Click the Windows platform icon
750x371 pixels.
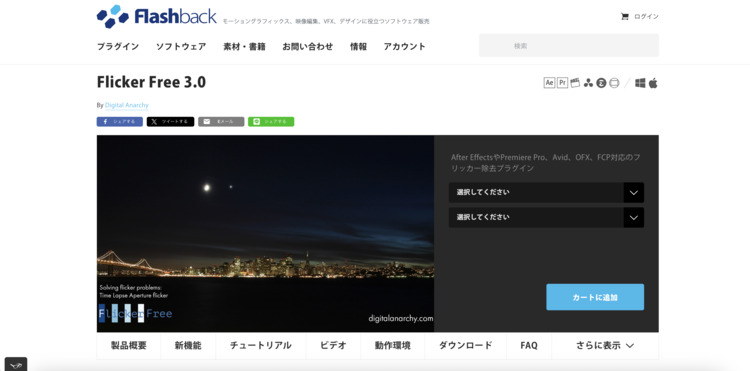(640, 83)
